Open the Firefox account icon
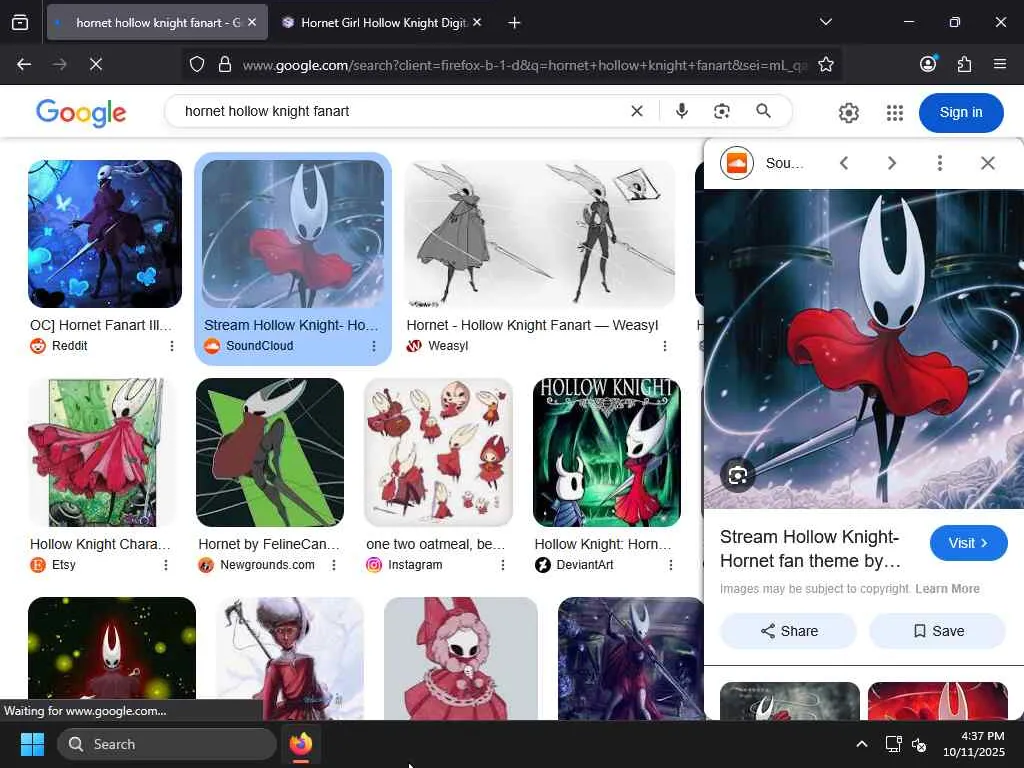The height and width of the screenshot is (768, 1024). pyautogui.click(x=928, y=64)
